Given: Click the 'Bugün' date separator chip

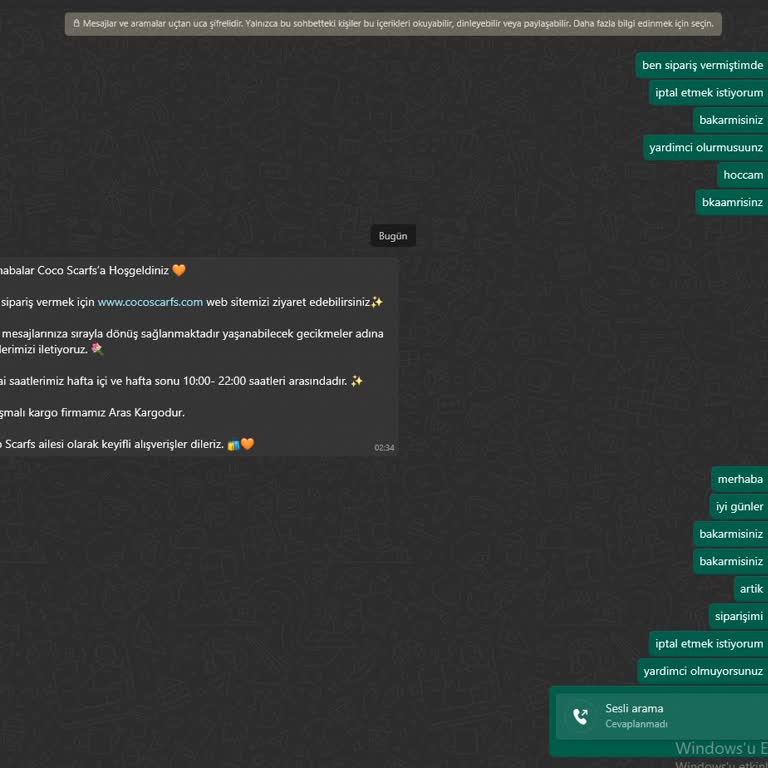Looking at the screenshot, I should [x=393, y=236].
